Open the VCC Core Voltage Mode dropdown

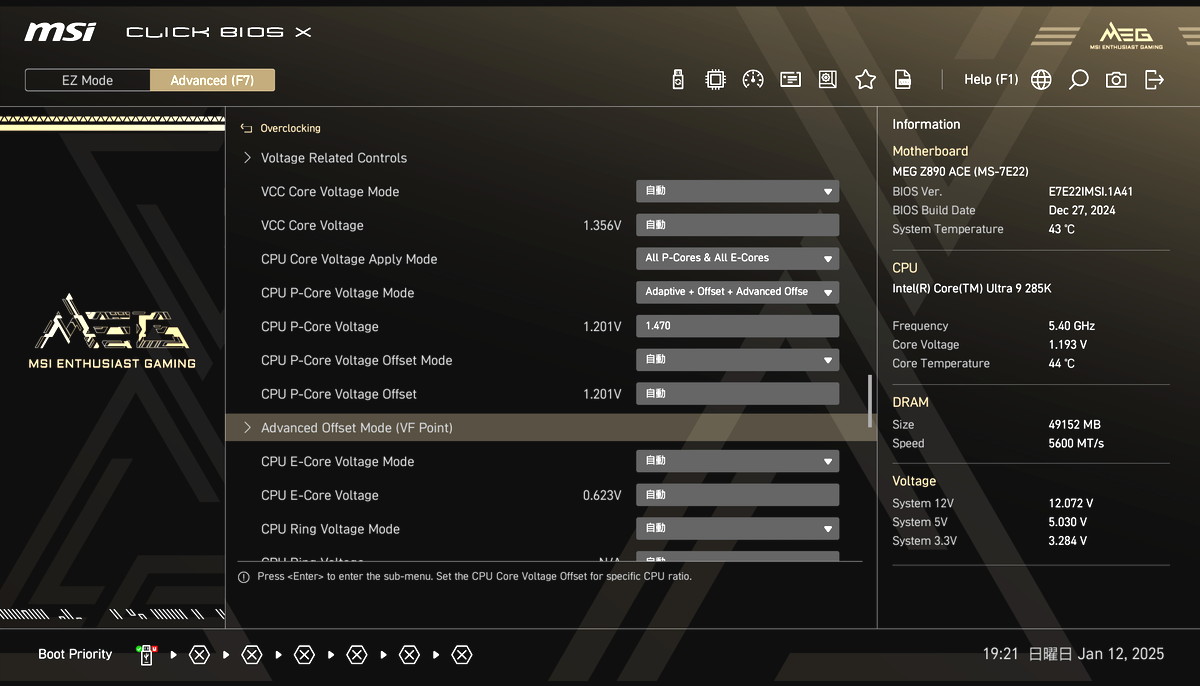738,191
